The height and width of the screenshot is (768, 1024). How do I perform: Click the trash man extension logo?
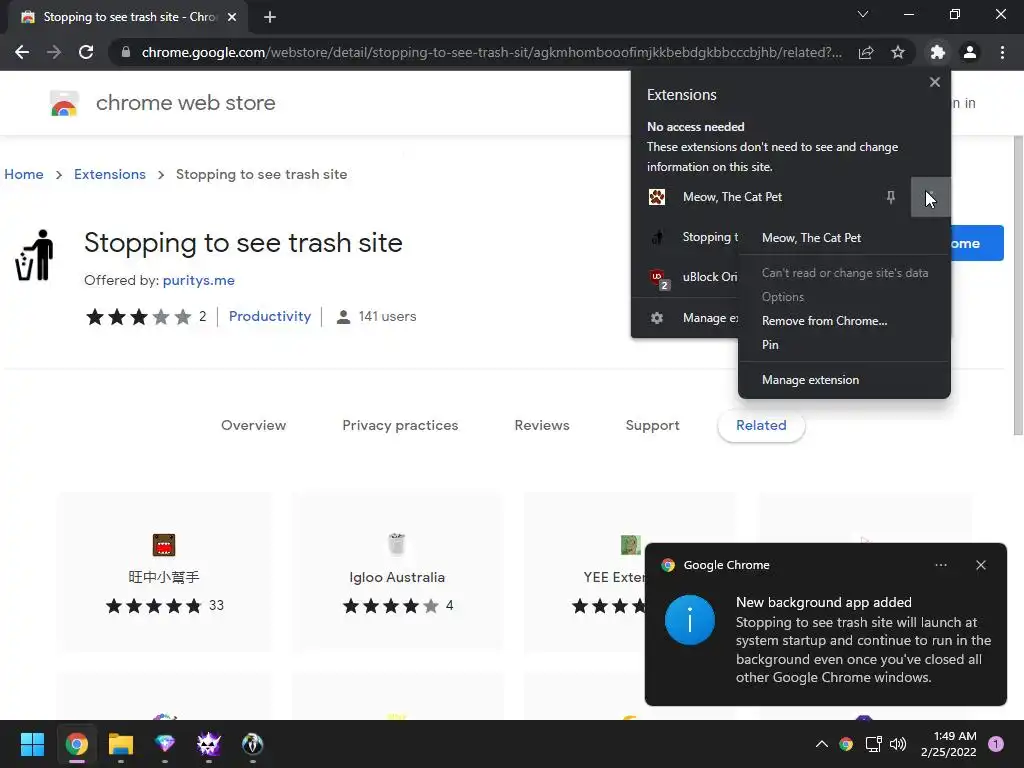35,255
